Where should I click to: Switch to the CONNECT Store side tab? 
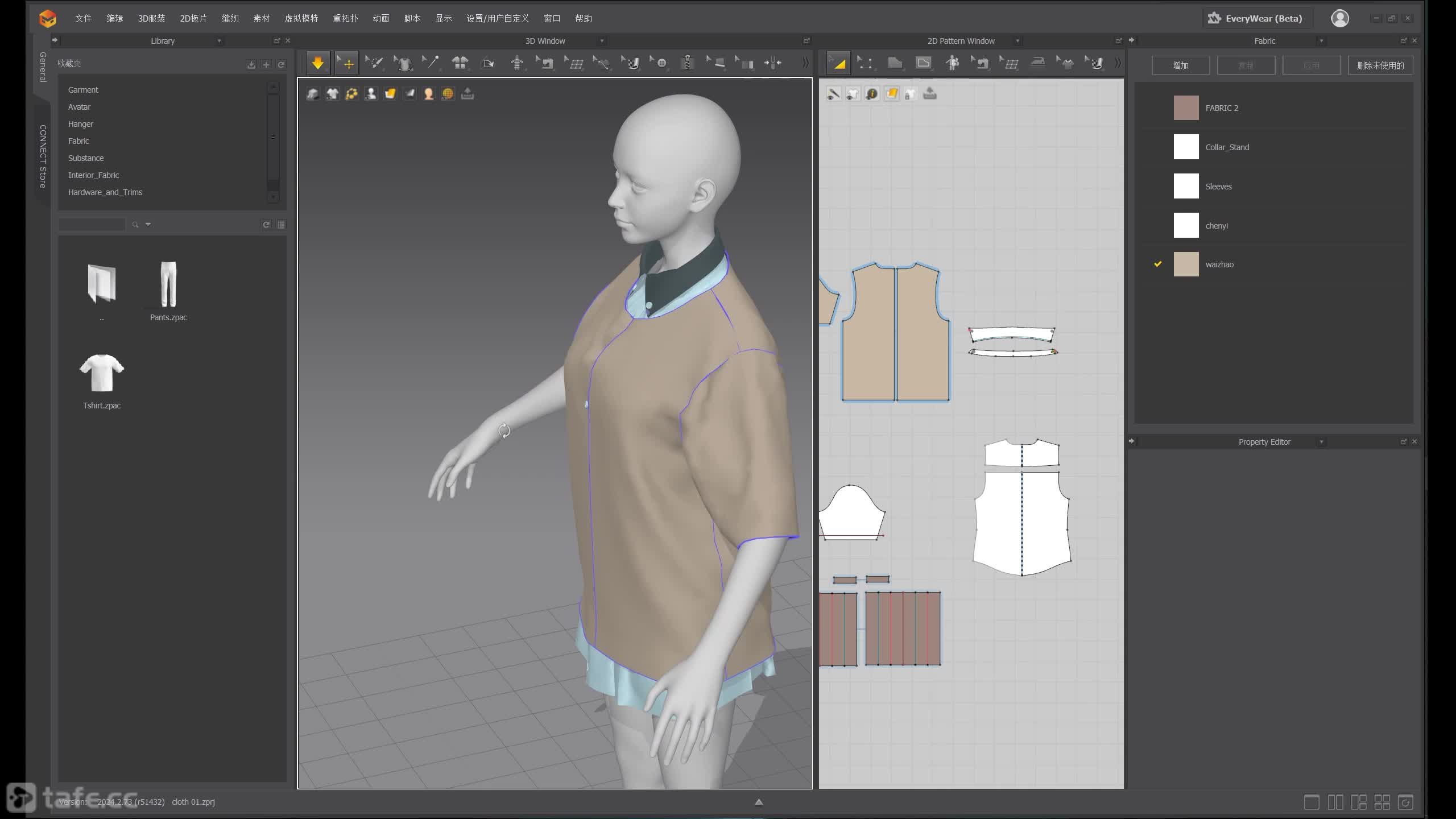42,156
